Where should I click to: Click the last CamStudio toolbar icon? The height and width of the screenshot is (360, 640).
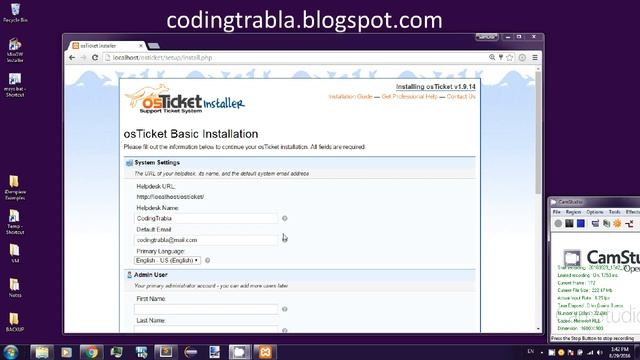pos(630,223)
